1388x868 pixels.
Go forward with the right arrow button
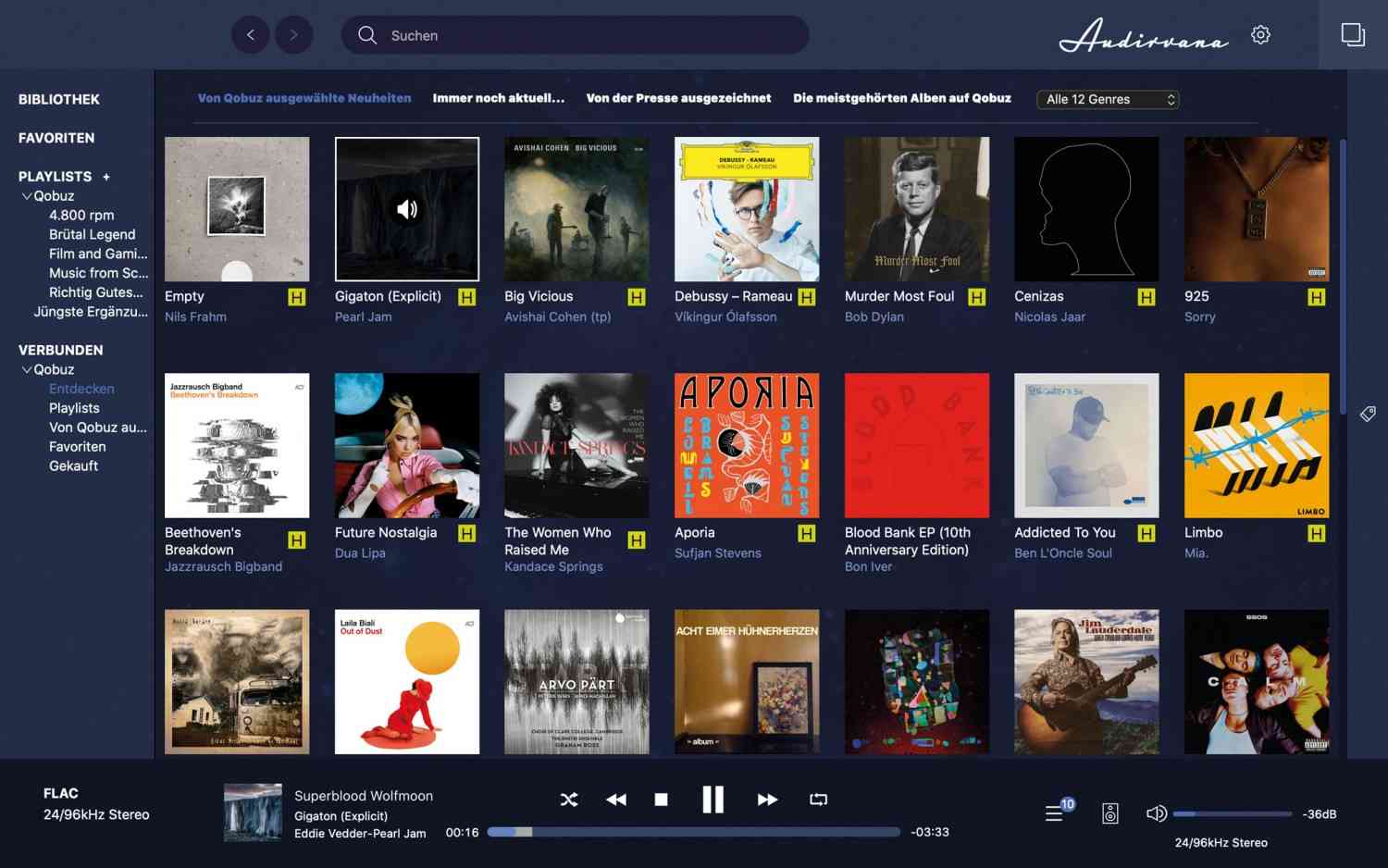point(293,35)
